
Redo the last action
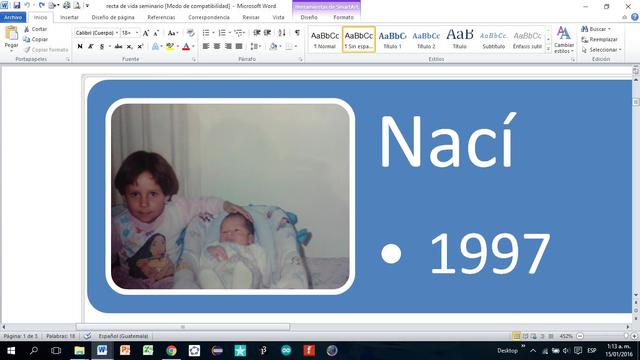[x=42, y=6]
